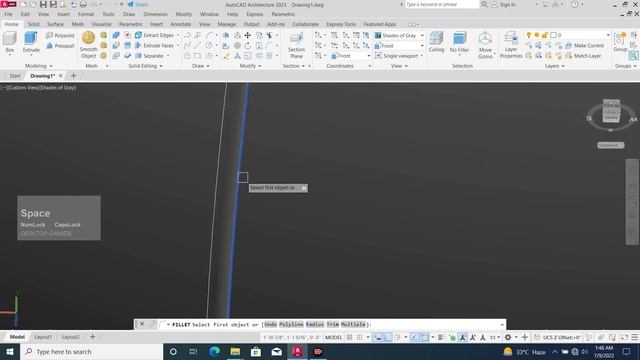640x360 pixels.
Task: Click Windows search box in taskbar
Action: tap(91, 351)
